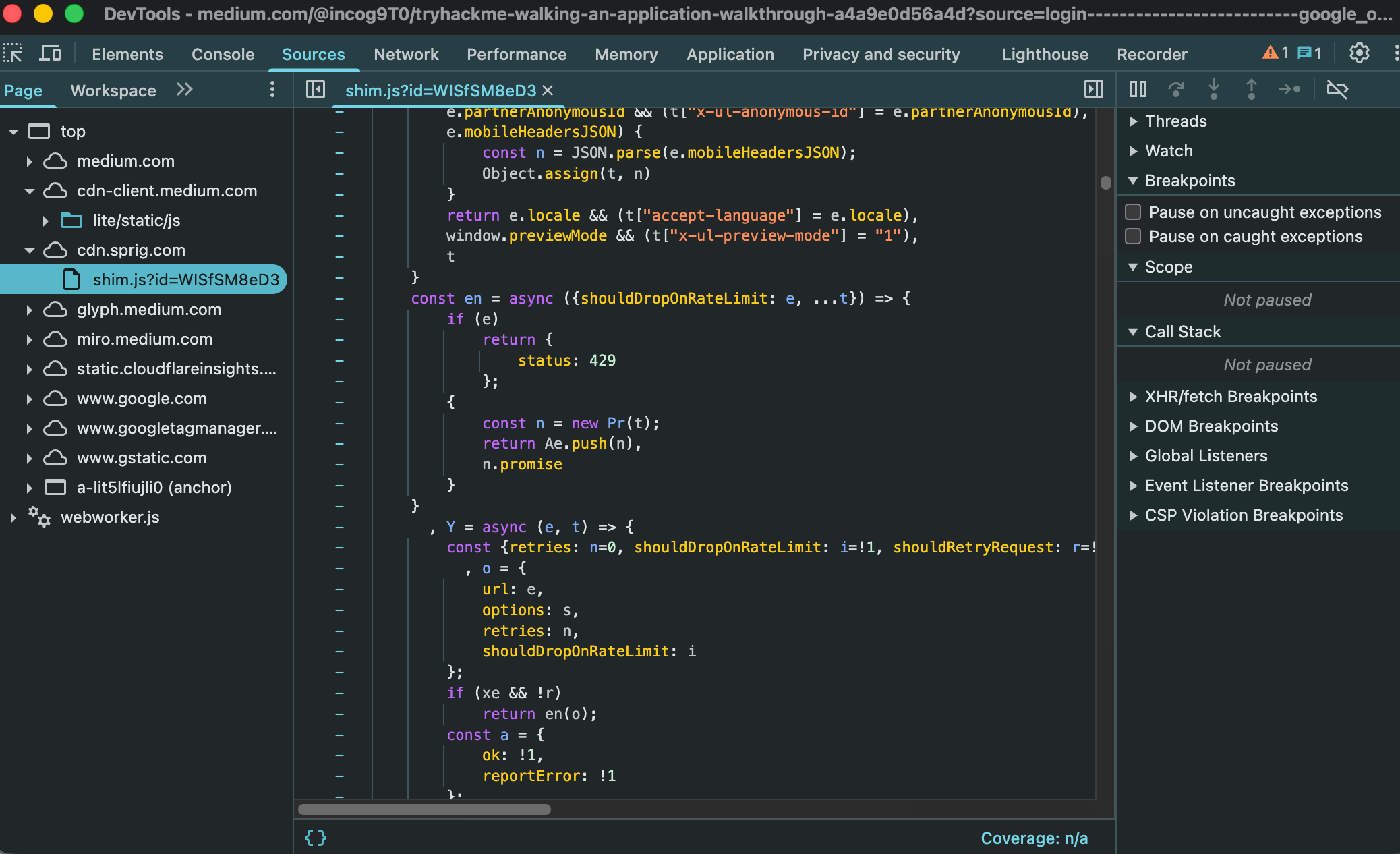Screen dimensions: 1400x854
Task: Click the deactivate breakpoints icon
Action: tap(1337, 89)
